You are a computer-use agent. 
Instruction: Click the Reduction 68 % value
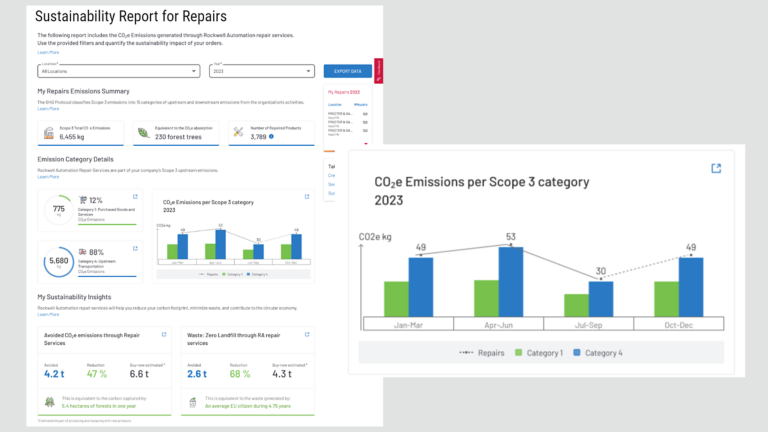coord(240,374)
